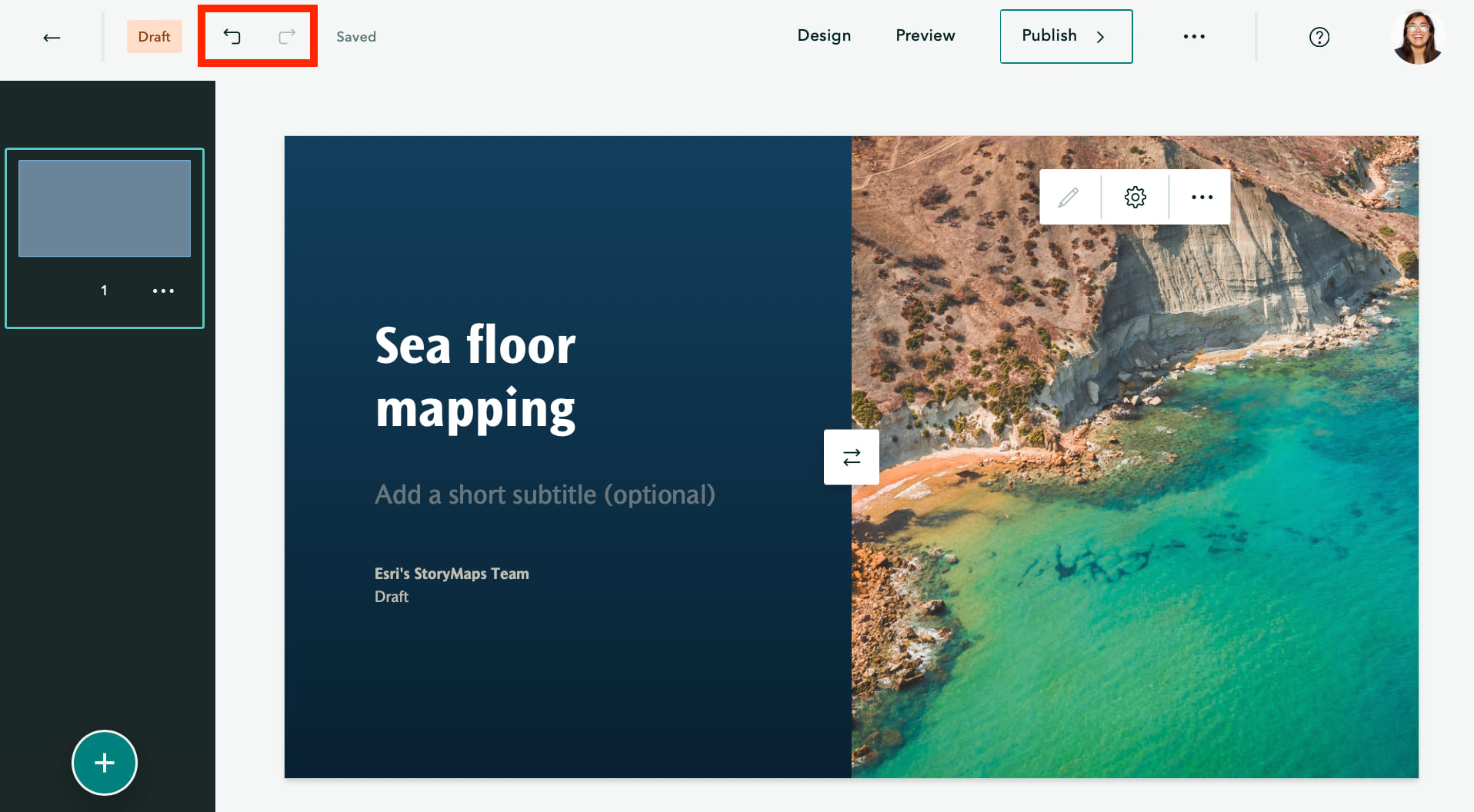Add a new slide

[x=105, y=763]
